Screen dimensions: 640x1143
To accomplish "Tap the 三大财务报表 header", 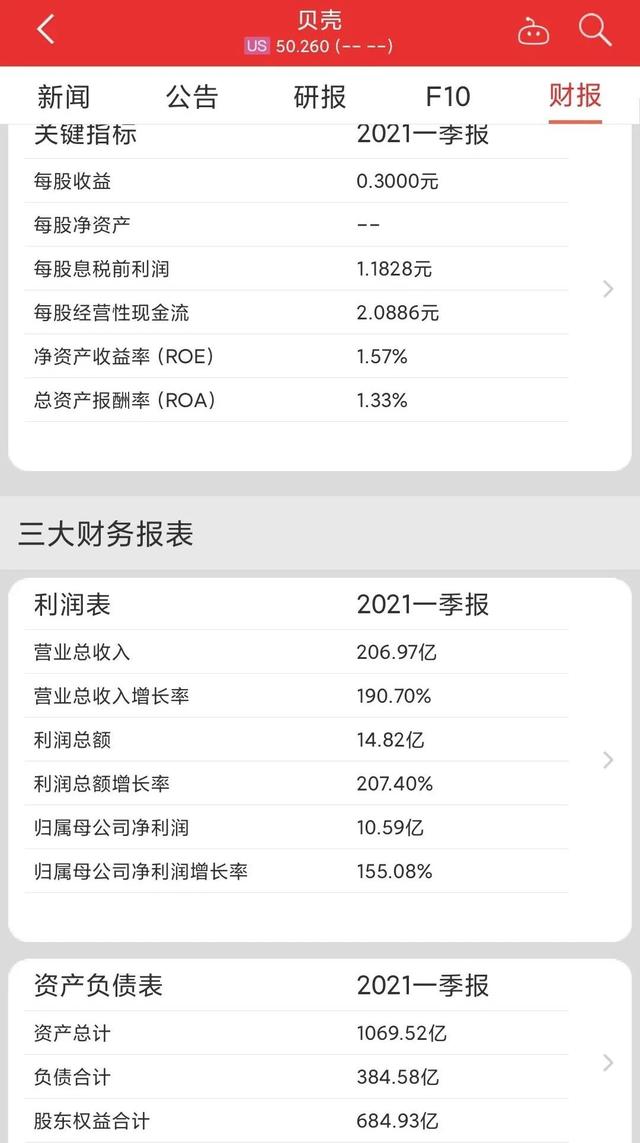I will tap(106, 534).
